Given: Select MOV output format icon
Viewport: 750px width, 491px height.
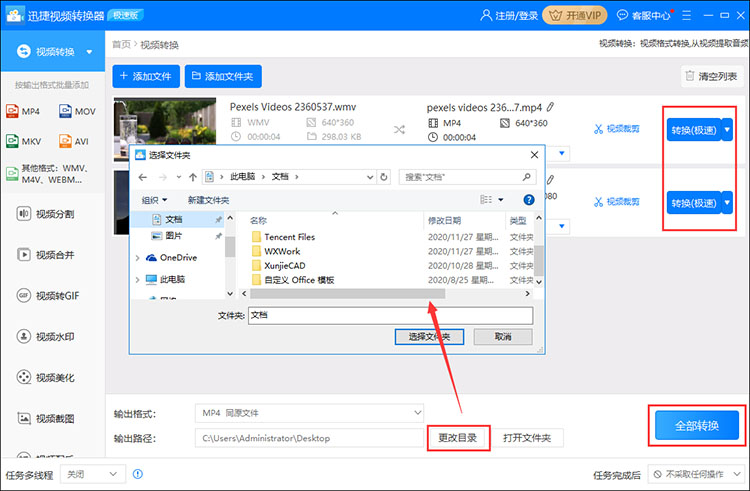Looking at the screenshot, I should (x=78, y=111).
